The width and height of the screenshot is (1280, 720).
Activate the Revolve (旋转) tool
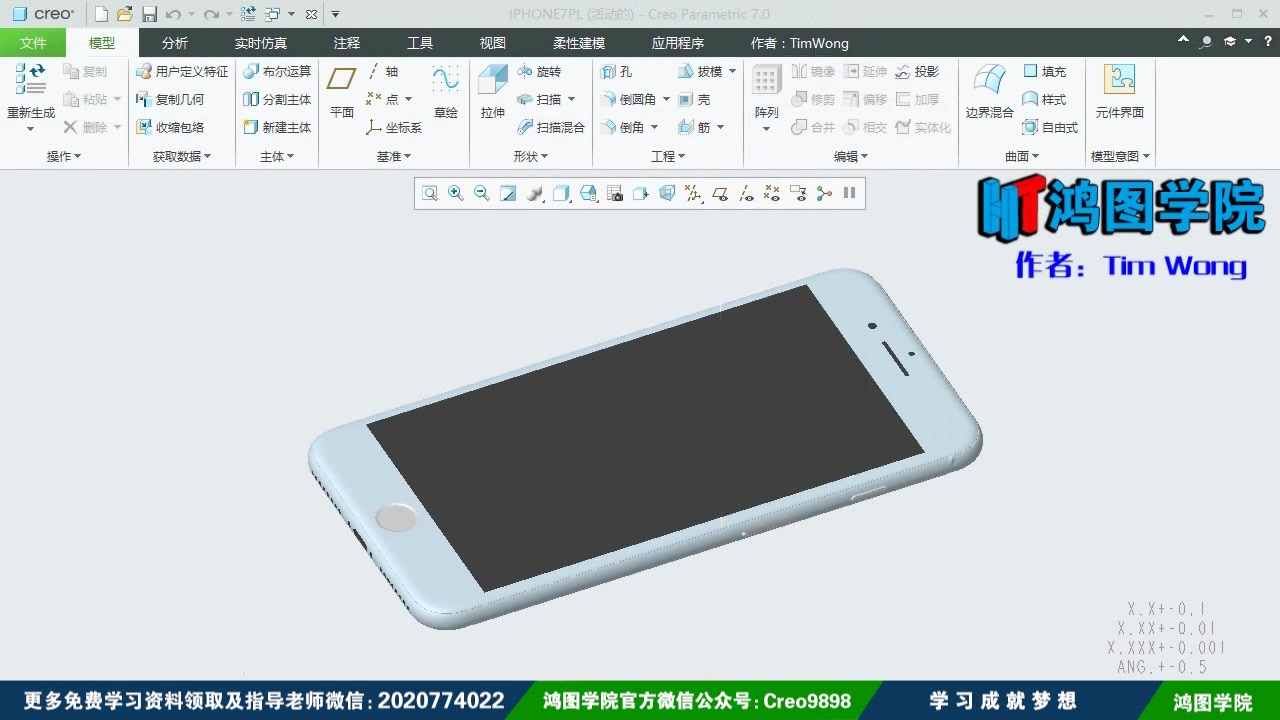click(x=544, y=71)
